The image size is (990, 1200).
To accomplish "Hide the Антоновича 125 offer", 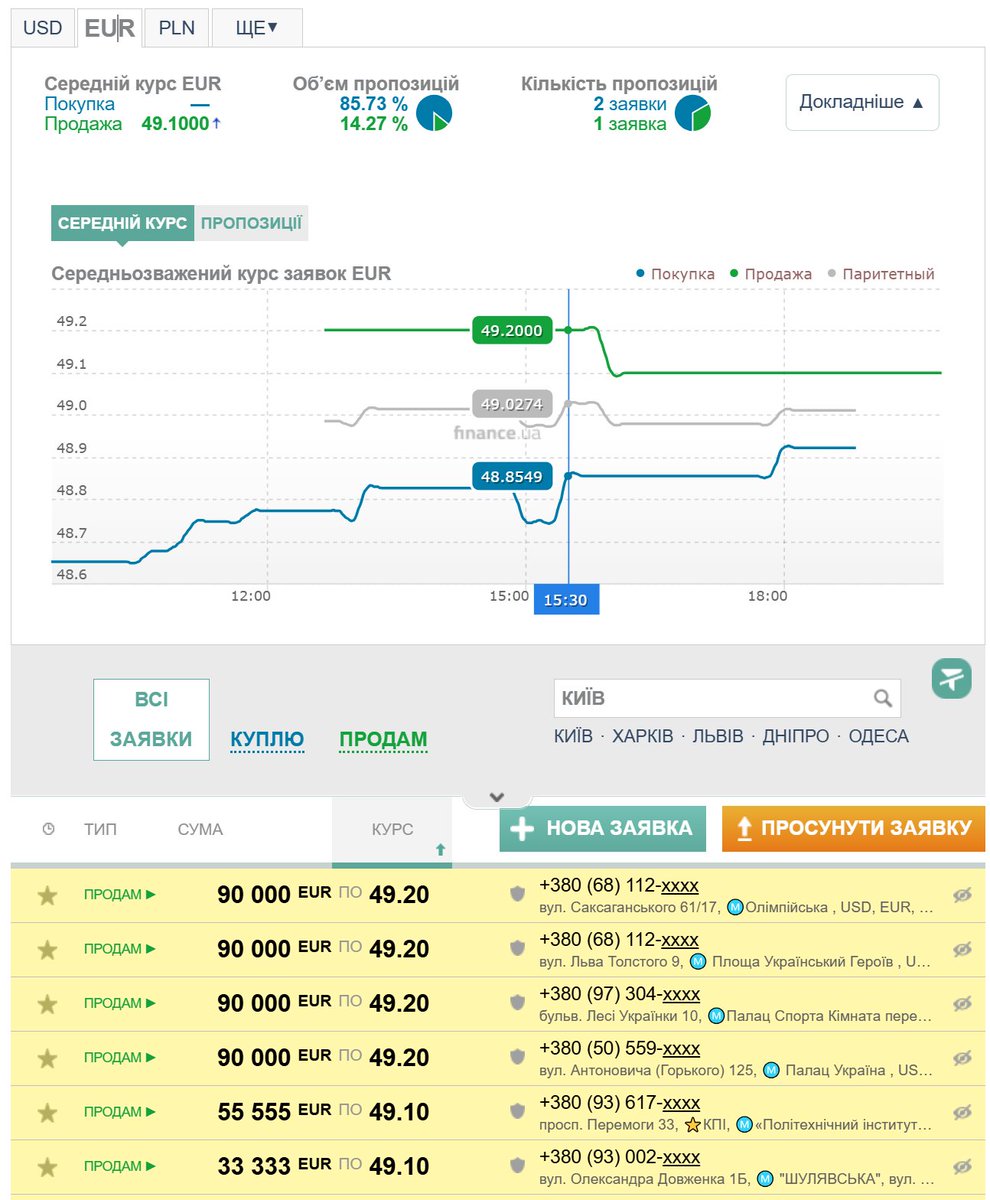I will point(962,1058).
